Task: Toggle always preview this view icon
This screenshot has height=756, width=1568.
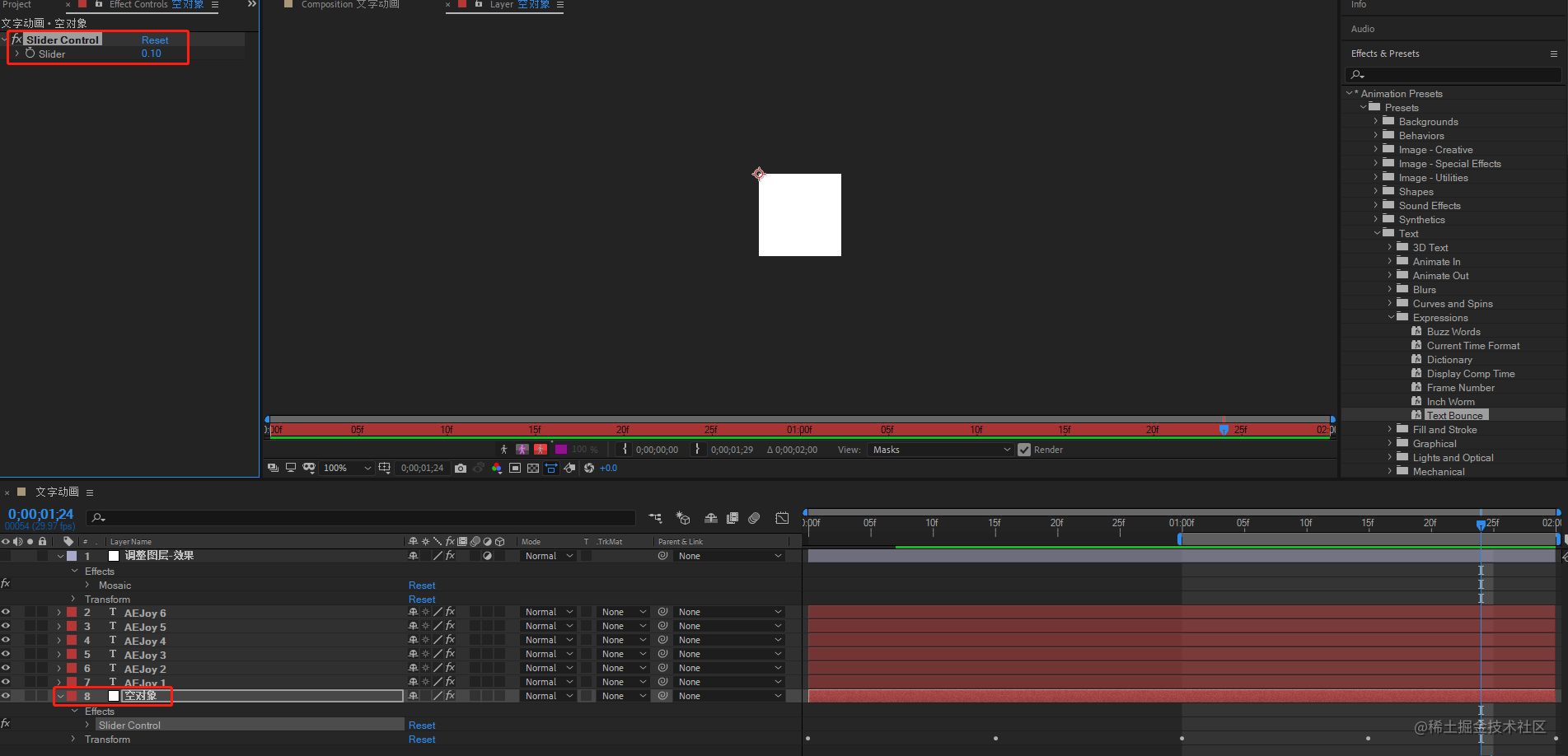Action: click(273, 468)
